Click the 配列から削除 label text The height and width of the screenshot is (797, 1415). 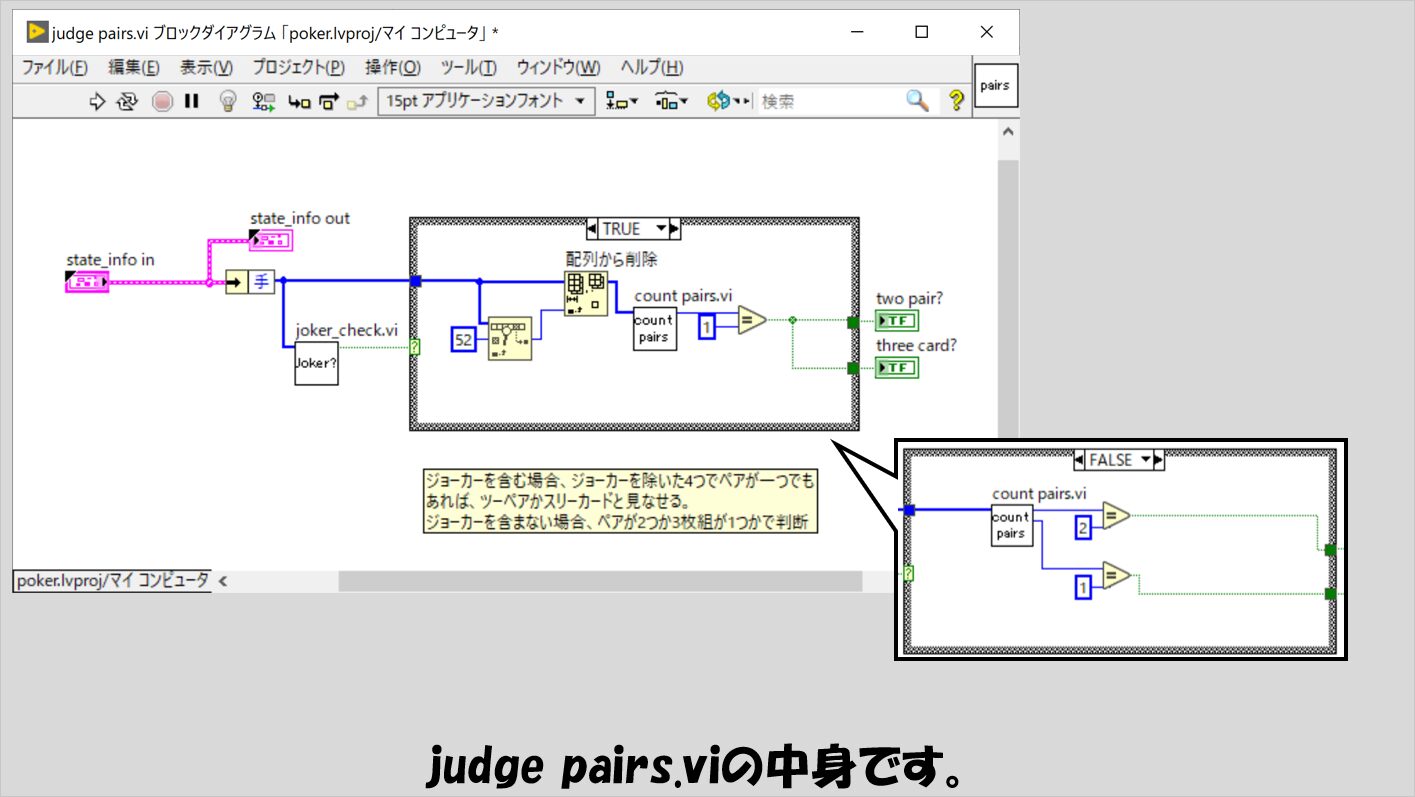(611, 260)
